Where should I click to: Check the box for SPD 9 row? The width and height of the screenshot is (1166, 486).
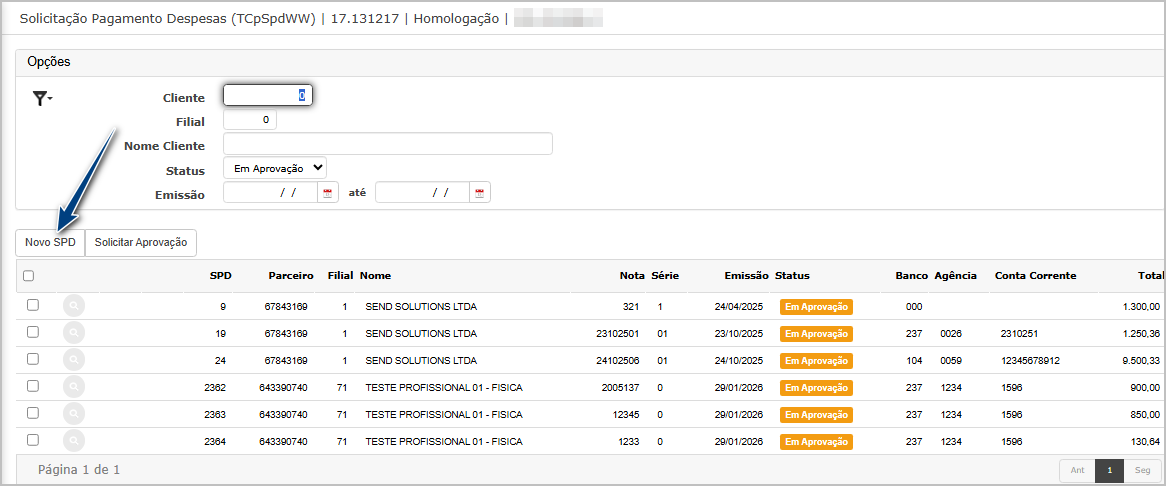32,305
